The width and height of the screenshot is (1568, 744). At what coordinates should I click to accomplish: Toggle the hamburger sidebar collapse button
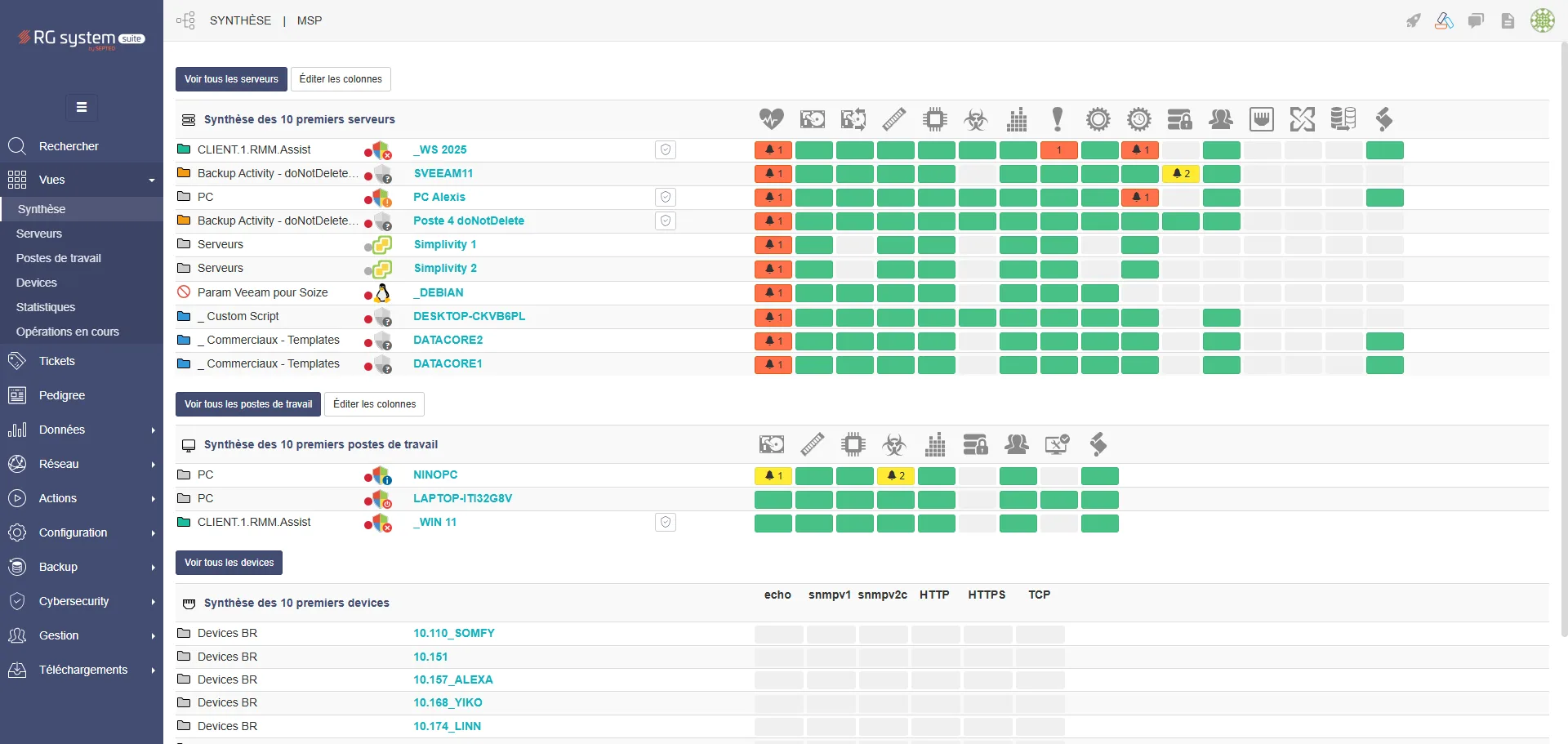82,107
